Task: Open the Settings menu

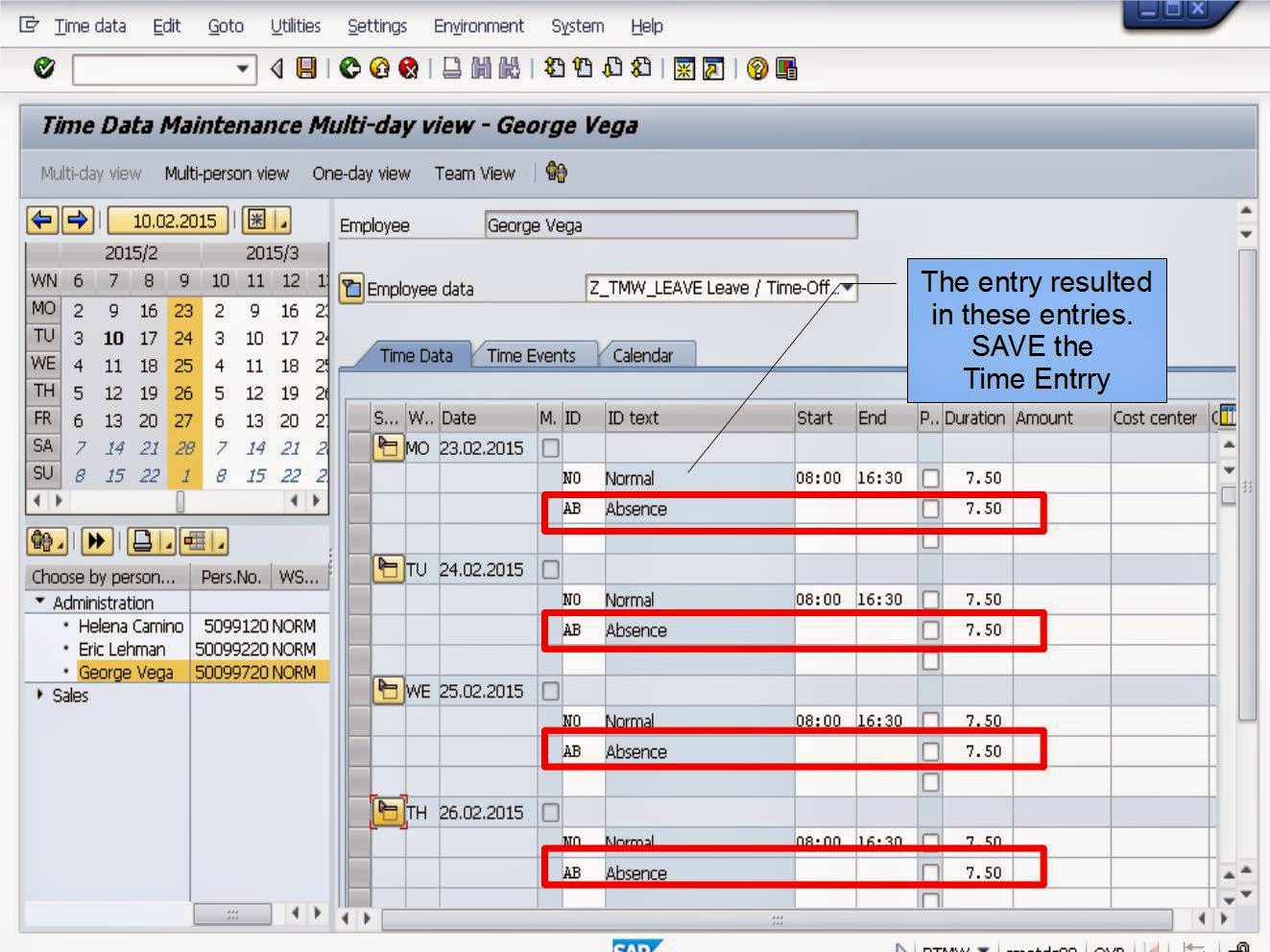Action: (x=376, y=26)
